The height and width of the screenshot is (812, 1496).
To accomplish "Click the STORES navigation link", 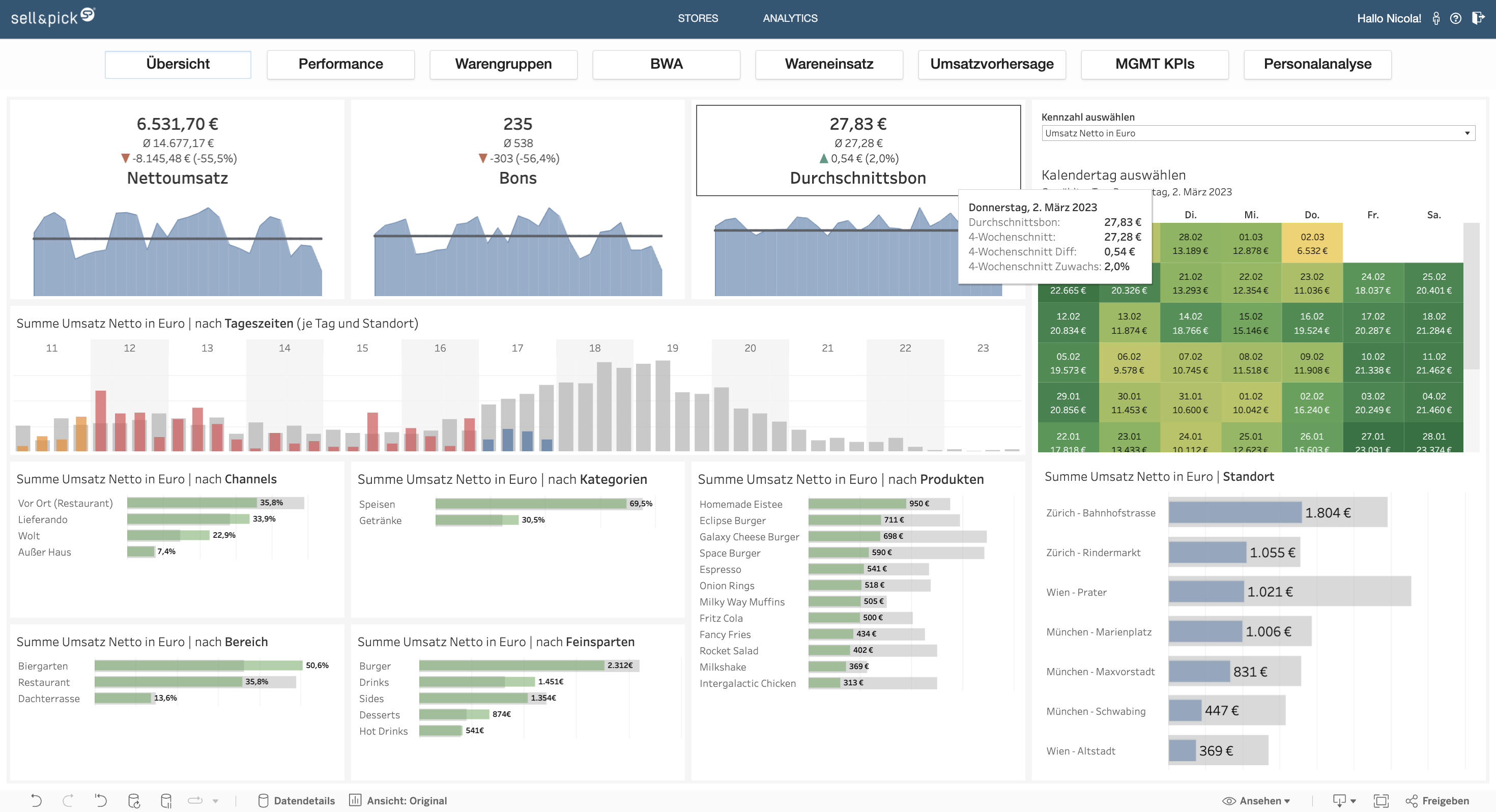I will click(698, 18).
